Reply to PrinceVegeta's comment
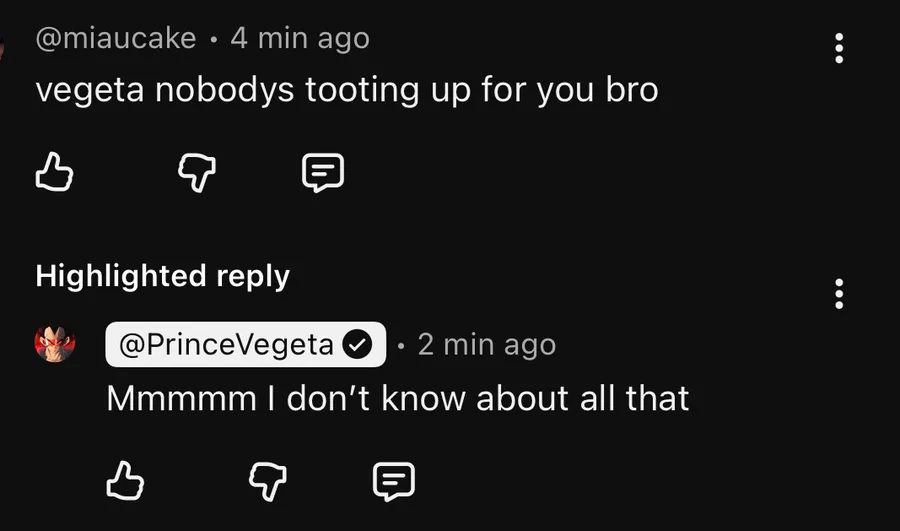The image size is (900, 531). 394,481
